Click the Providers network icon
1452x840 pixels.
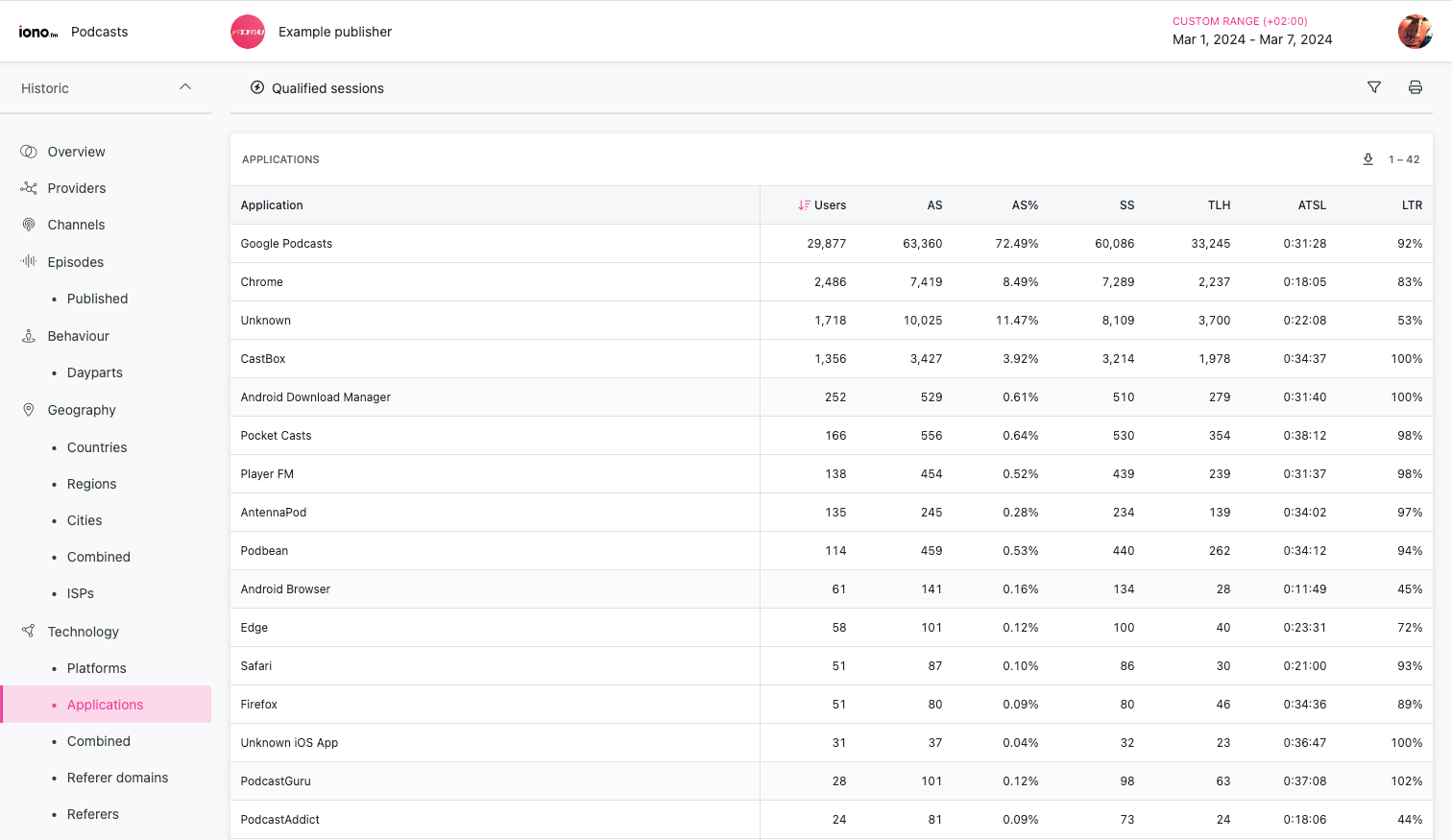29,188
